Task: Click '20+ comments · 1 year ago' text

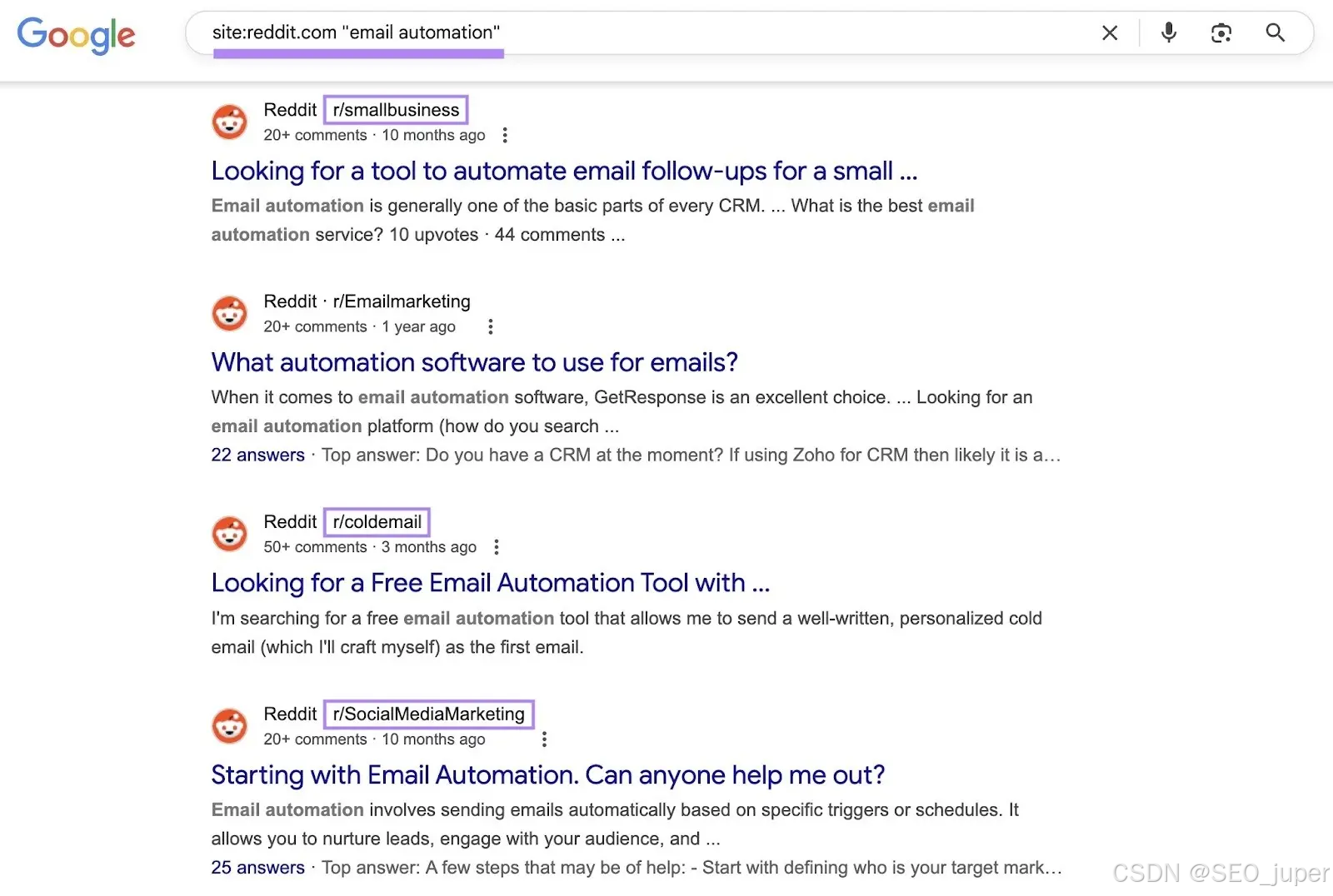Action: click(x=359, y=326)
